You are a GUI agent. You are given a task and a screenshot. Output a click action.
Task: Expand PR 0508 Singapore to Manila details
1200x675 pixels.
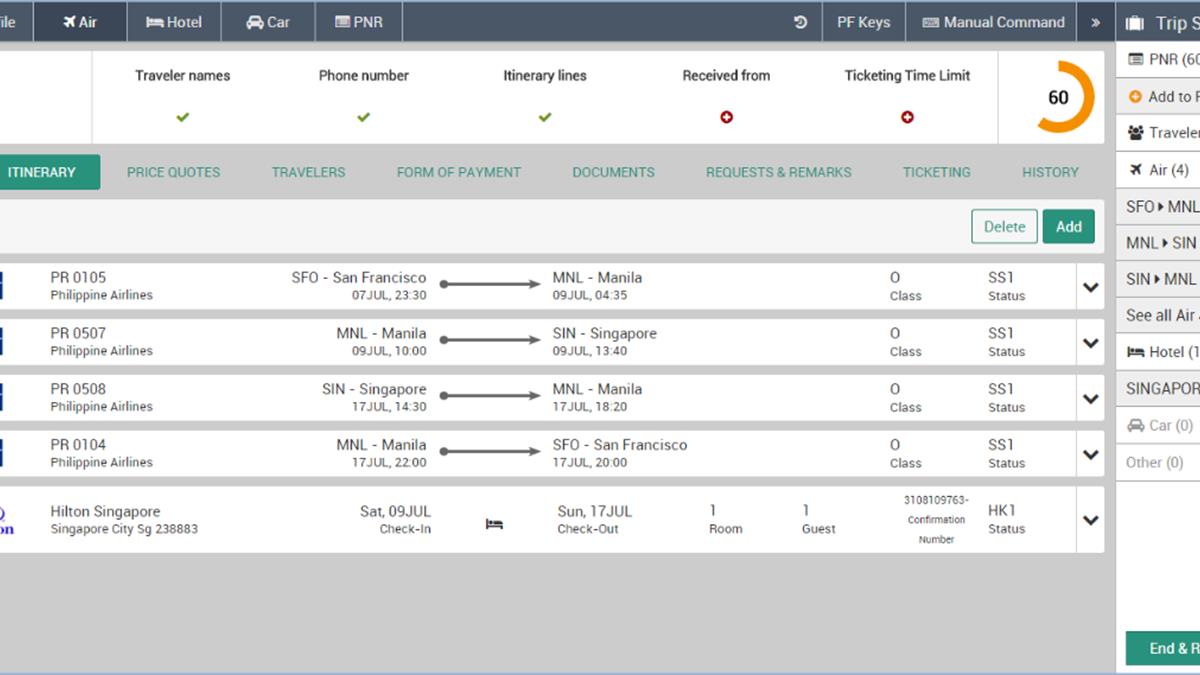coord(1090,399)
